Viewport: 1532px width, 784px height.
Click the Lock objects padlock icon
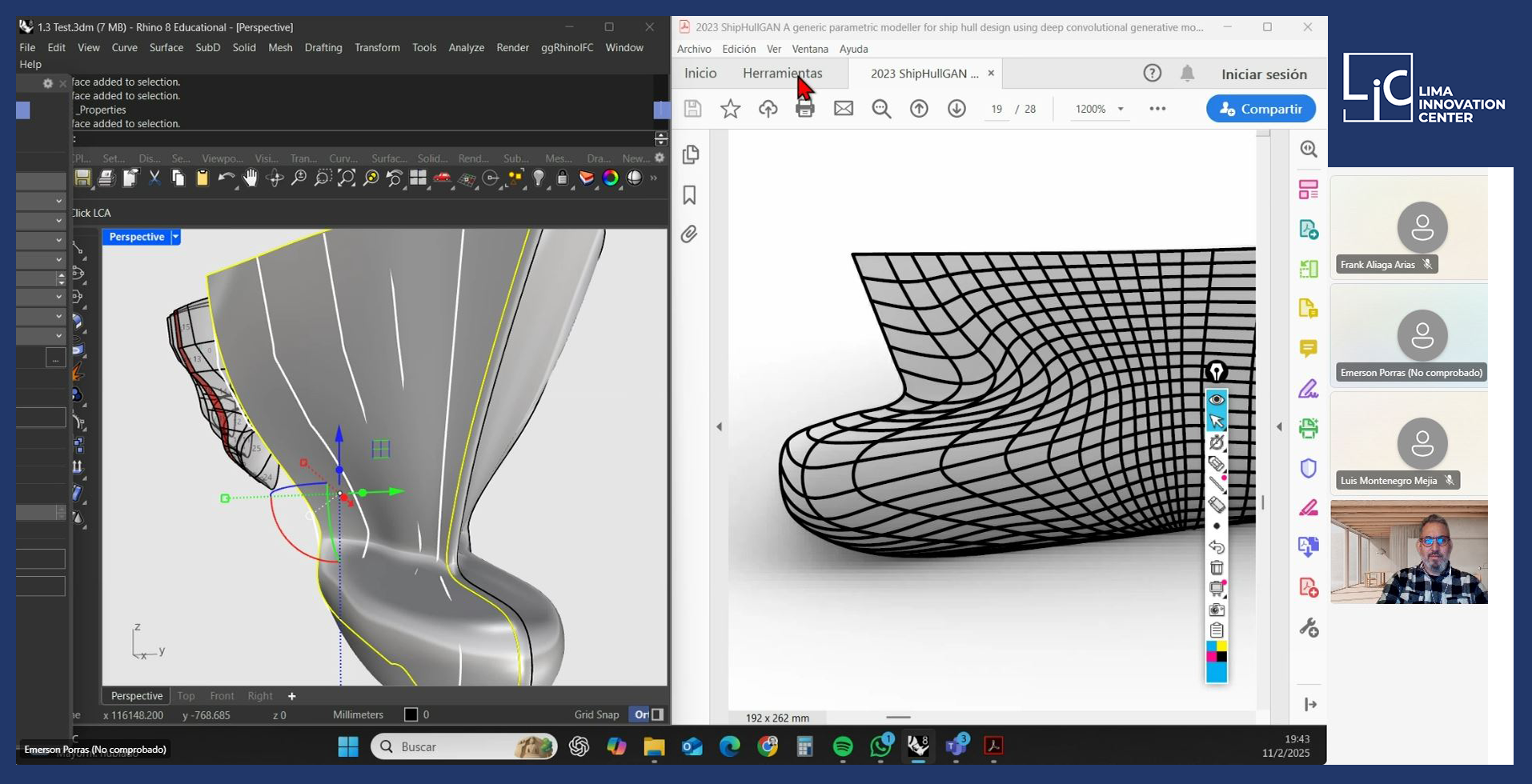(563, 178)
